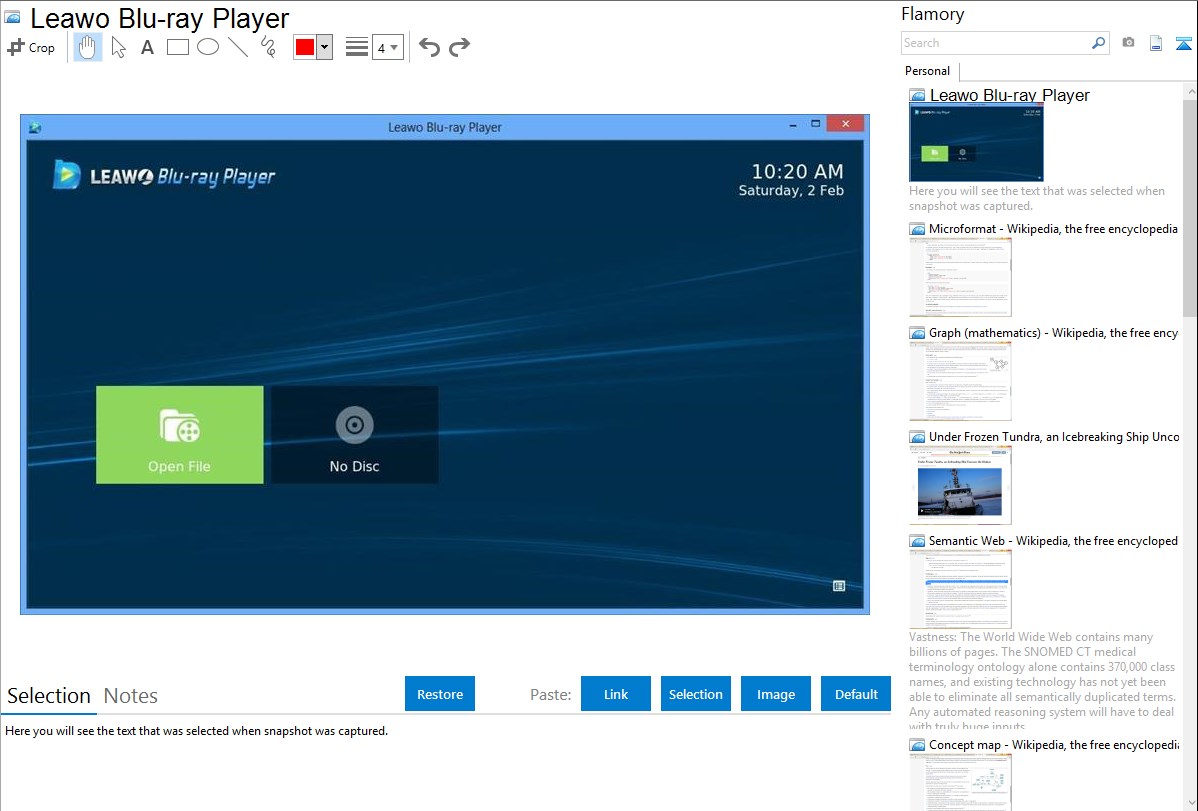Screen dimensions: 1198x811
Task: Click the snapshot icon beside Semantic Web entry
Action: [917, 541]
